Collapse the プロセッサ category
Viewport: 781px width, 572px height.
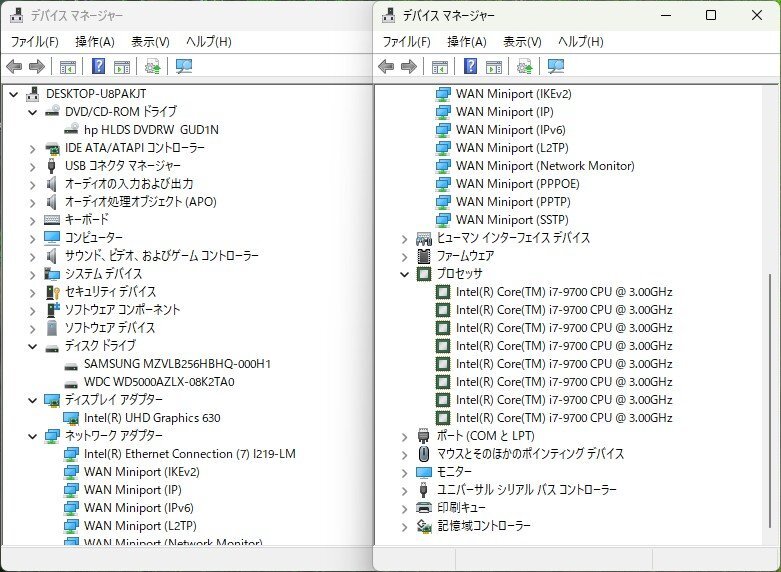point(404,274)
